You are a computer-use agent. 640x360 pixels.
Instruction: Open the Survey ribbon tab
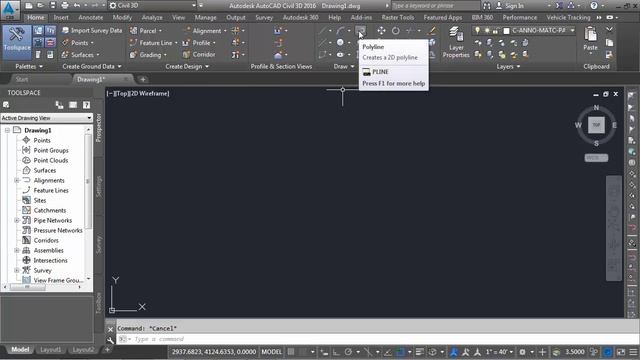(x=264, y=18)
